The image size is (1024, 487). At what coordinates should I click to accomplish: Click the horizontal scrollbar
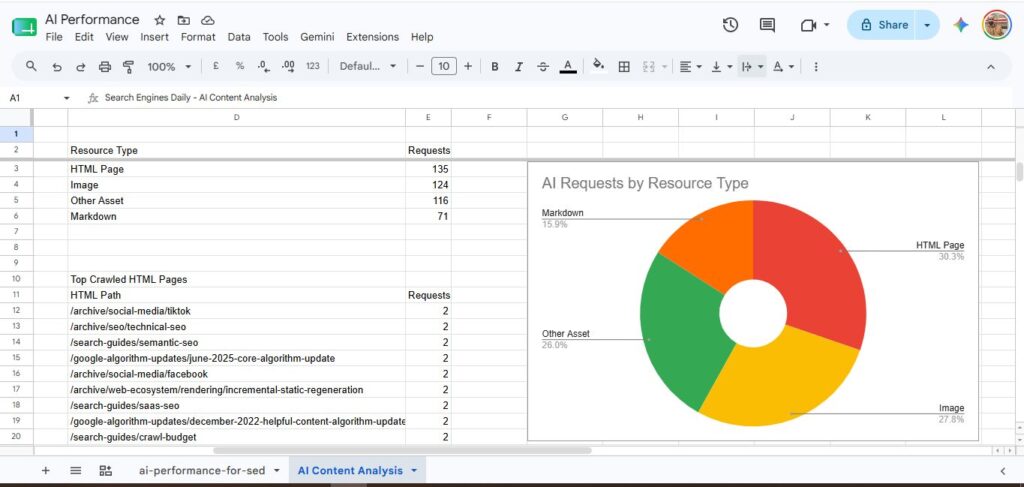click(x=402, y=450)
